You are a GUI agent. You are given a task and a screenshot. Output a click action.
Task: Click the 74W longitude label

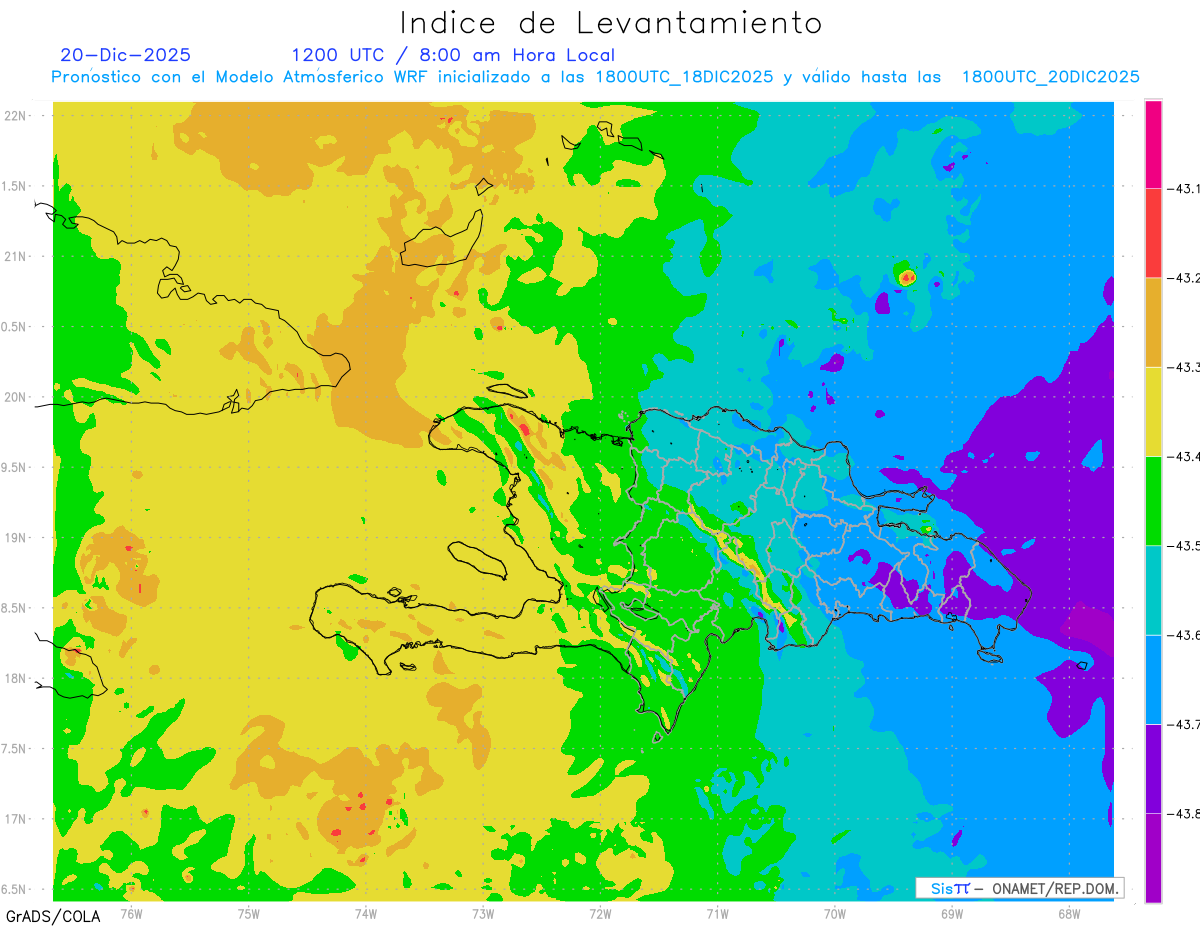[x=366, y=913]
